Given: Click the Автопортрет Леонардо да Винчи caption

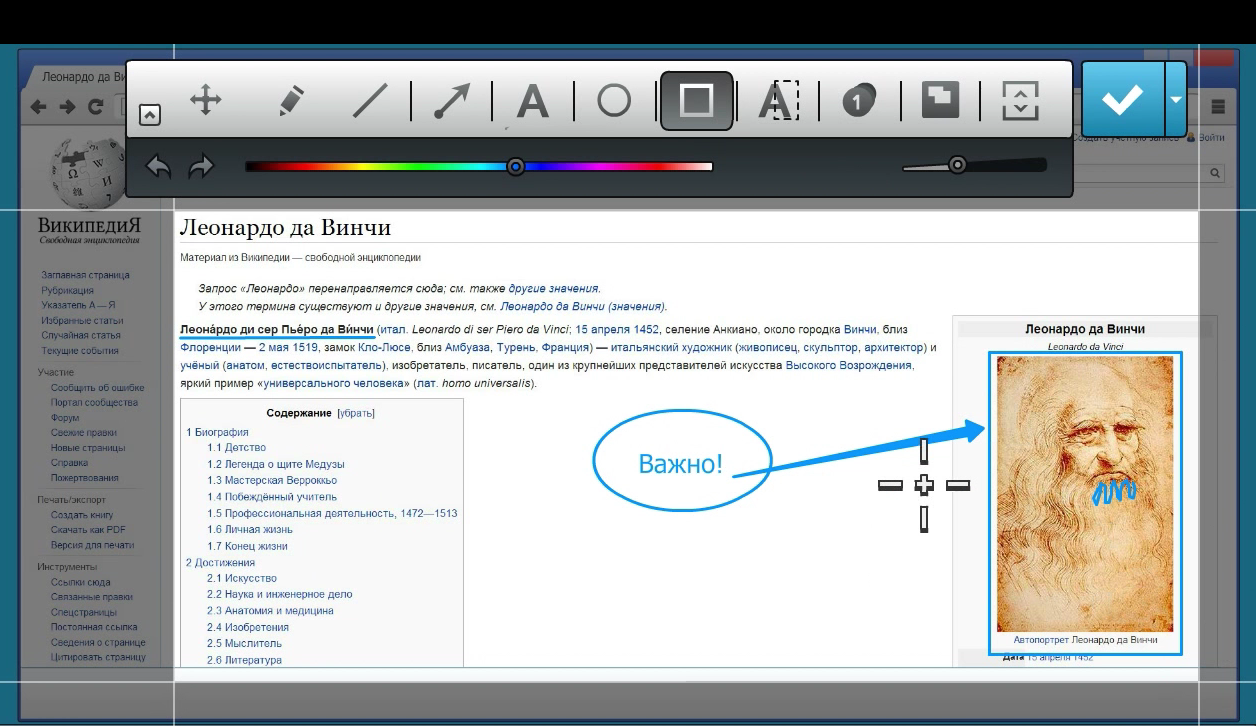Looking at the screenshot, I should [1085, 639].
